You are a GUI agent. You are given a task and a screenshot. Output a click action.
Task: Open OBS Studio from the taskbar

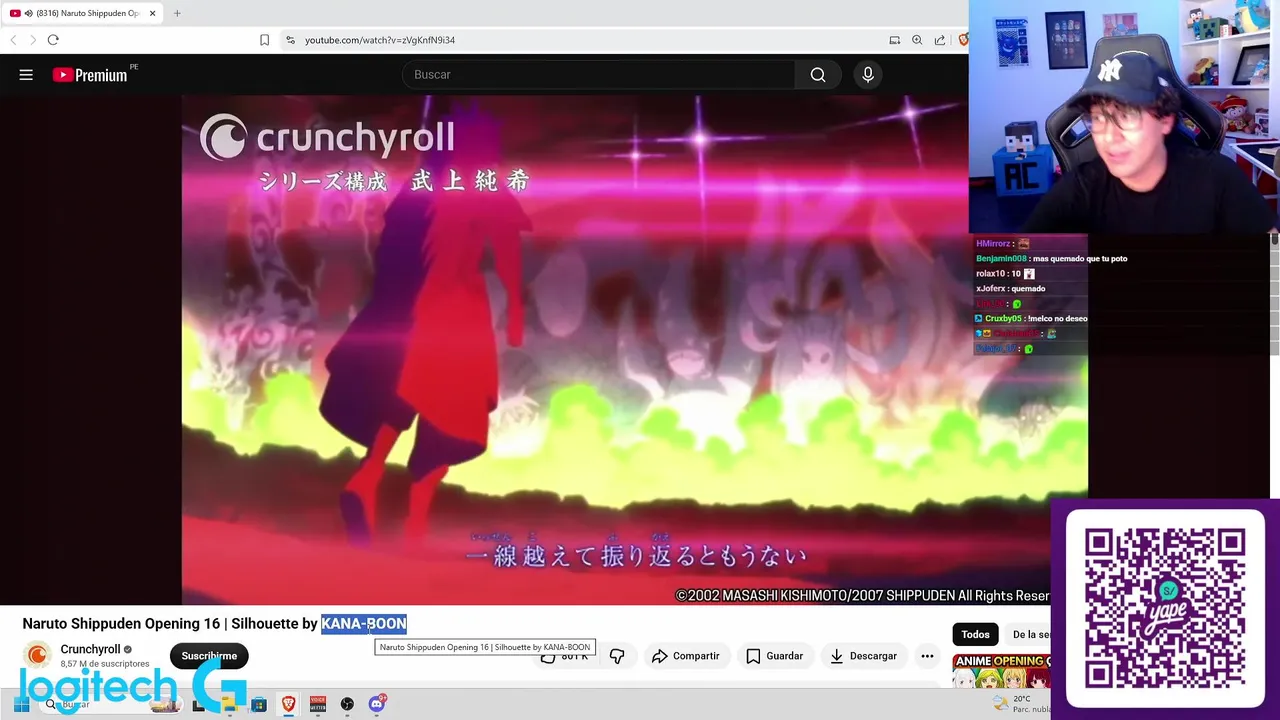tap(347, 705)
